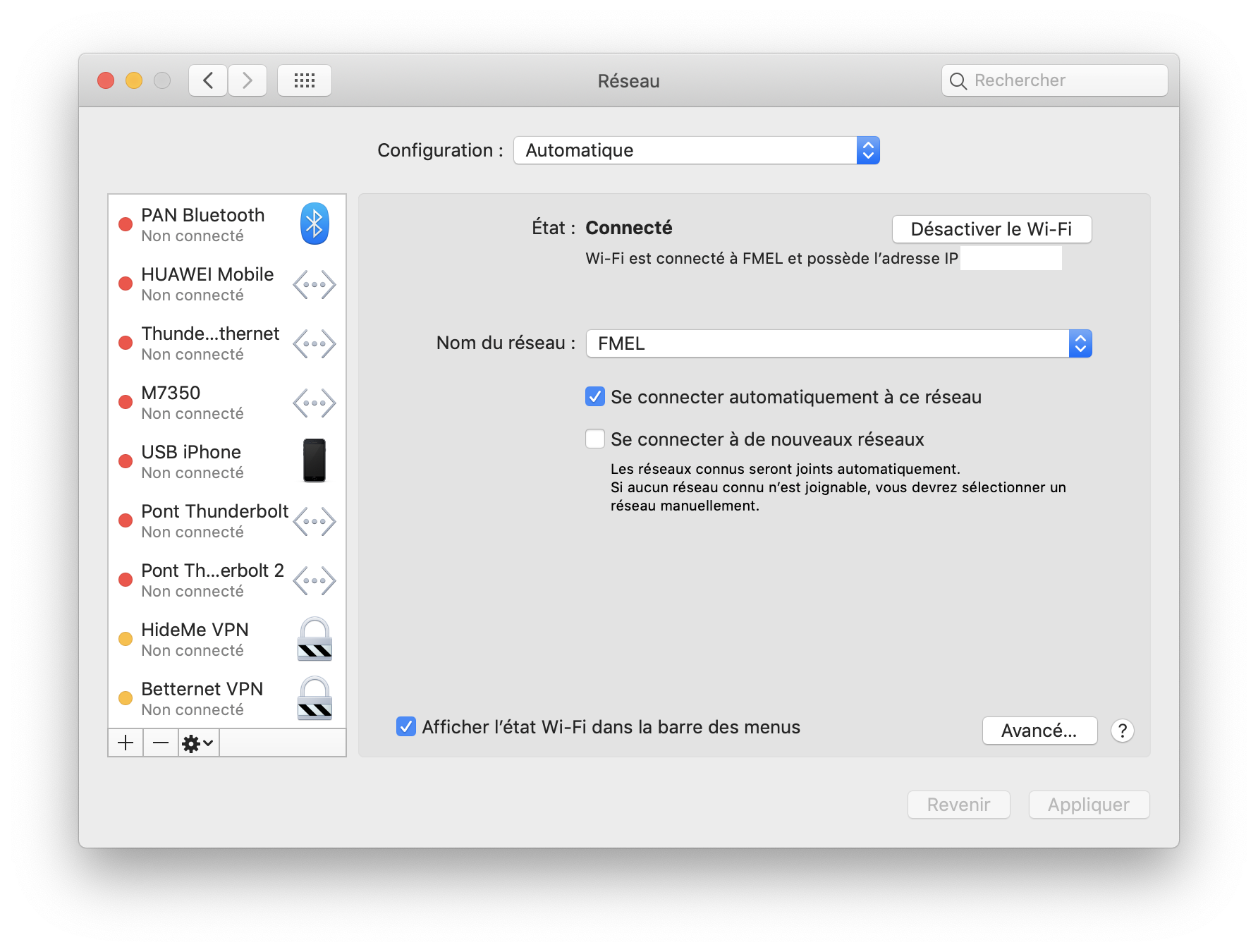Open the gear action menu

pyautogui.click(x=198, y=743)
